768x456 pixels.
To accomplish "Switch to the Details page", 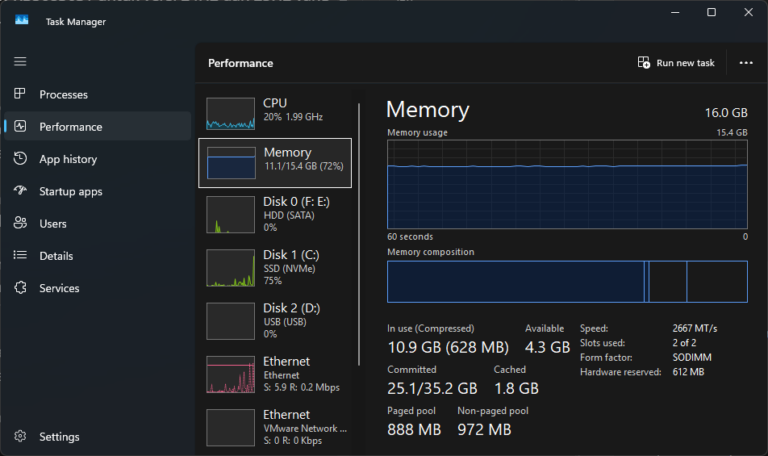I will coord(97,256).
